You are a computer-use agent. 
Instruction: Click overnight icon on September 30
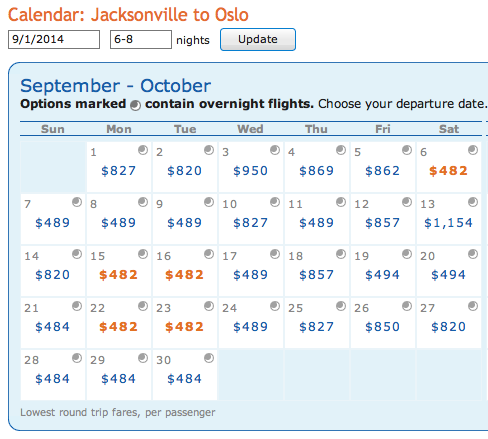(209, 358)
